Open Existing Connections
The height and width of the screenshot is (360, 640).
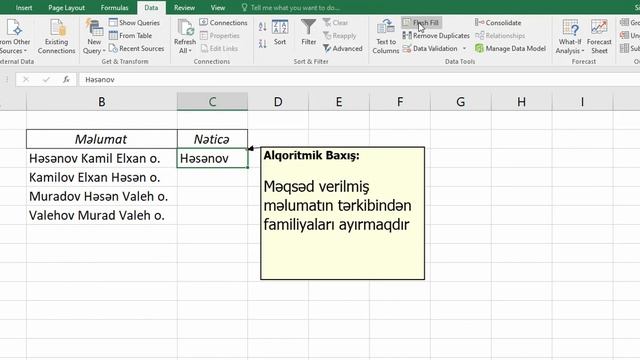pyautogui.click(x=56, y=37)
